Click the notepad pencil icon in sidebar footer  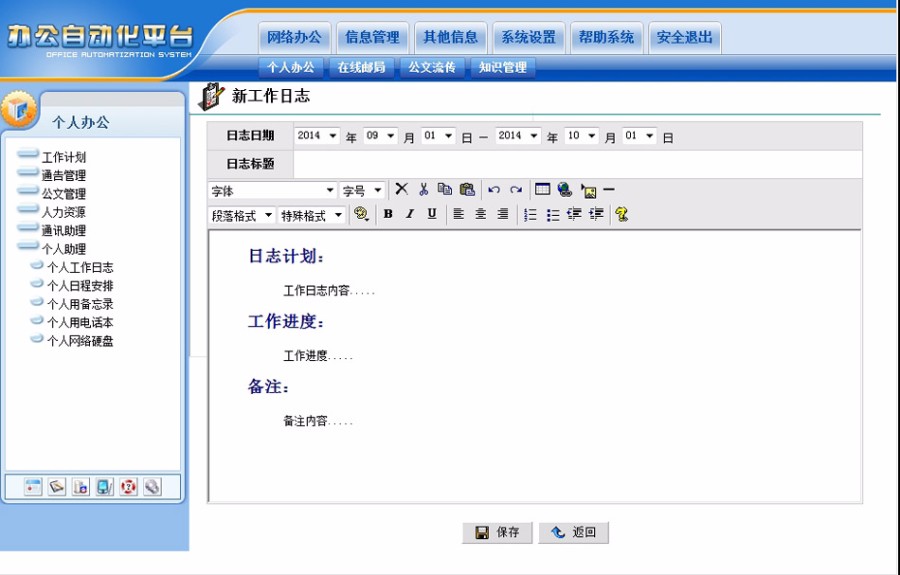pyautogui.click(x=57, y=487)
